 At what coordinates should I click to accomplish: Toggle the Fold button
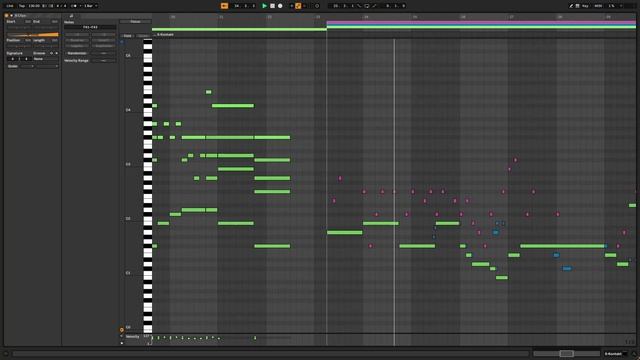[x=128, y=36]
